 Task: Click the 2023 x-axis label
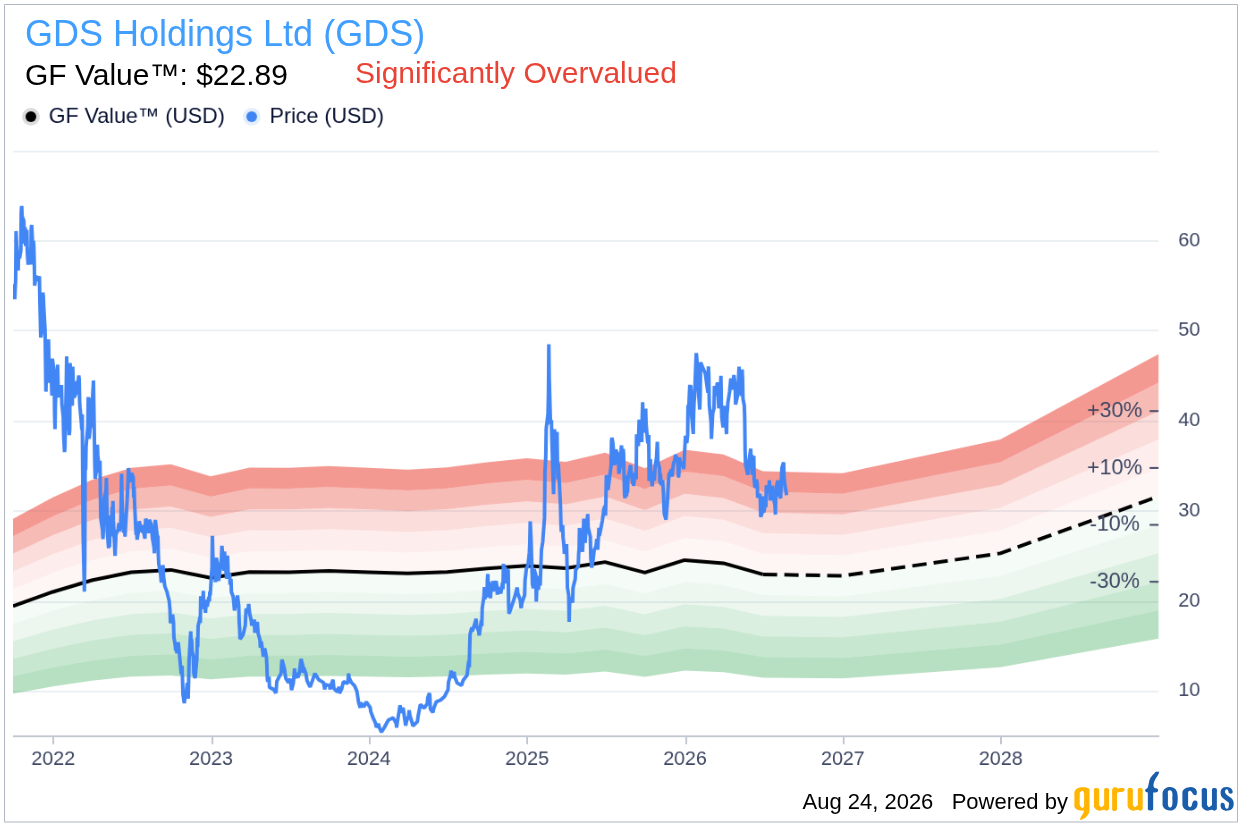pyautogui.click(x=211, y=758)
